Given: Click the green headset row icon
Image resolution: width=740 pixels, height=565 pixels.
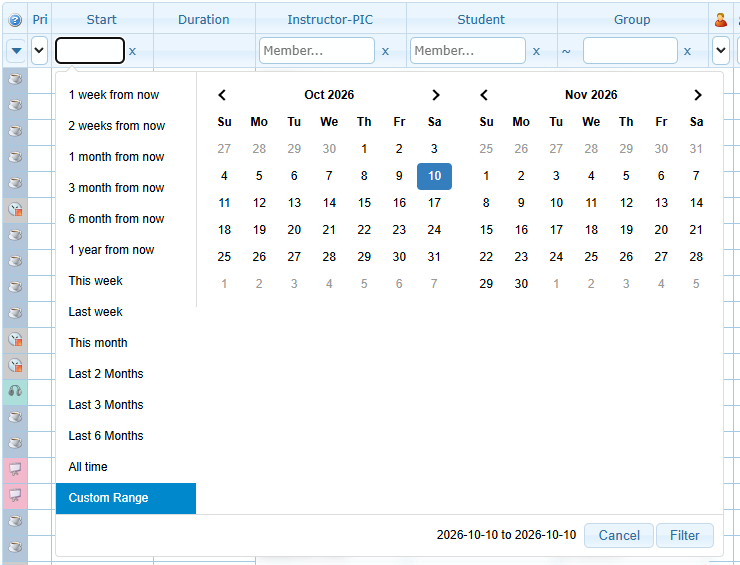Looking at the screenshot, I should [x=15, y=391].
